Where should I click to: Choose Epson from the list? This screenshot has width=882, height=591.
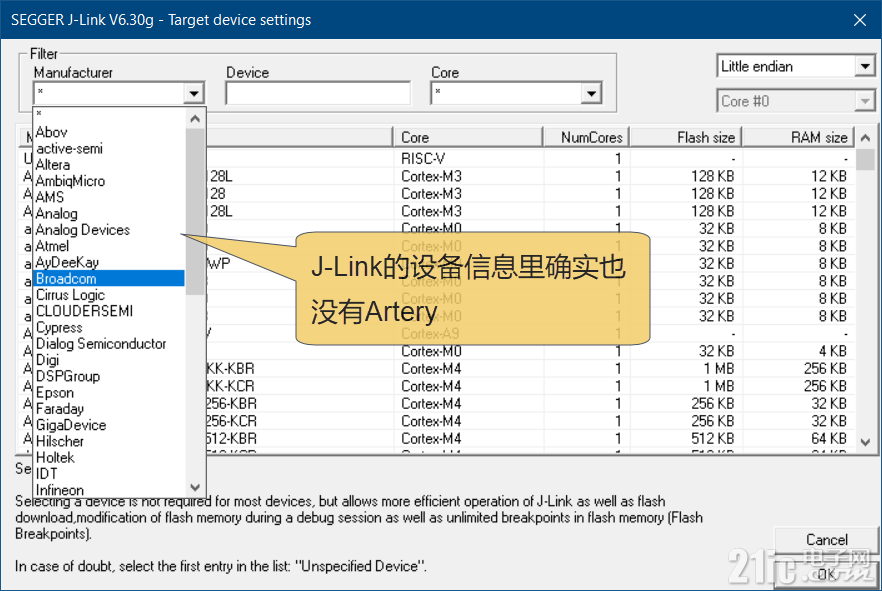pyautogui.click(x=109, y=393)
